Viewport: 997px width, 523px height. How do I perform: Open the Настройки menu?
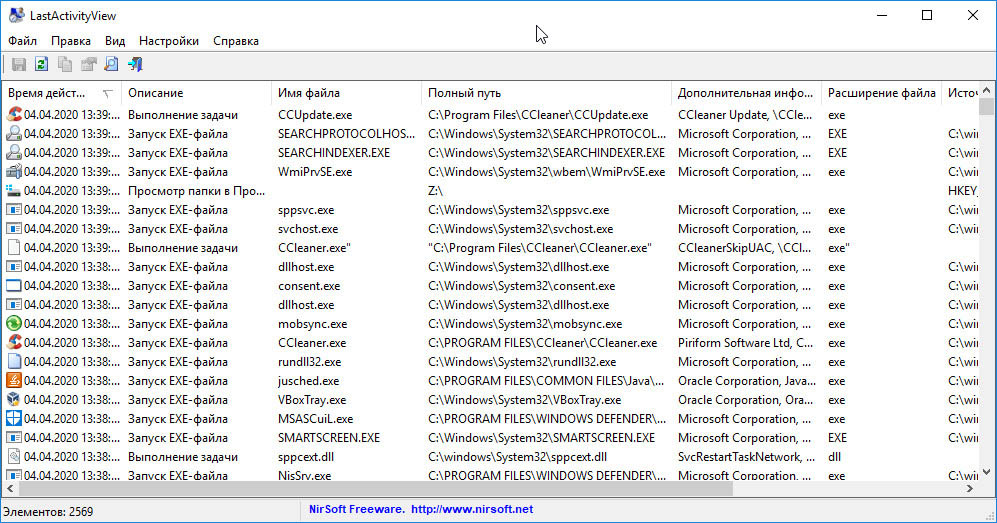tap(169, 41)
